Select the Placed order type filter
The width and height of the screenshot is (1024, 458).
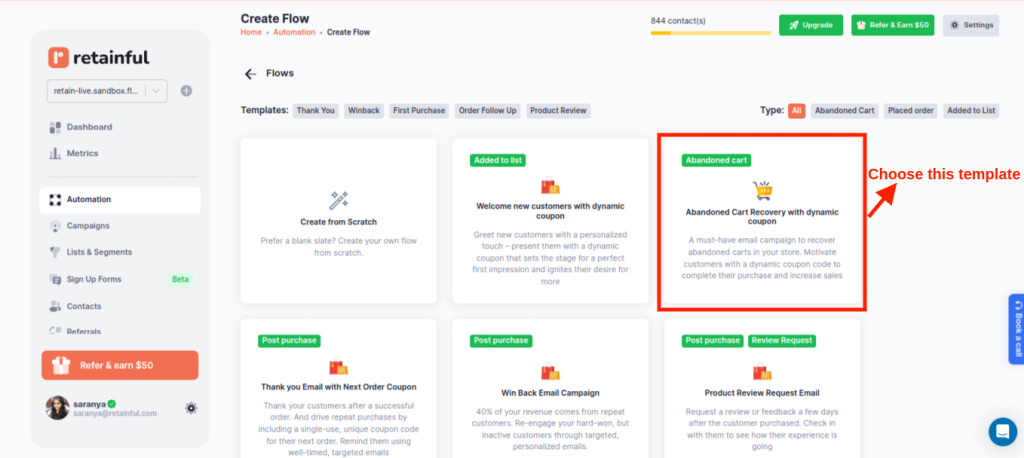910,111
